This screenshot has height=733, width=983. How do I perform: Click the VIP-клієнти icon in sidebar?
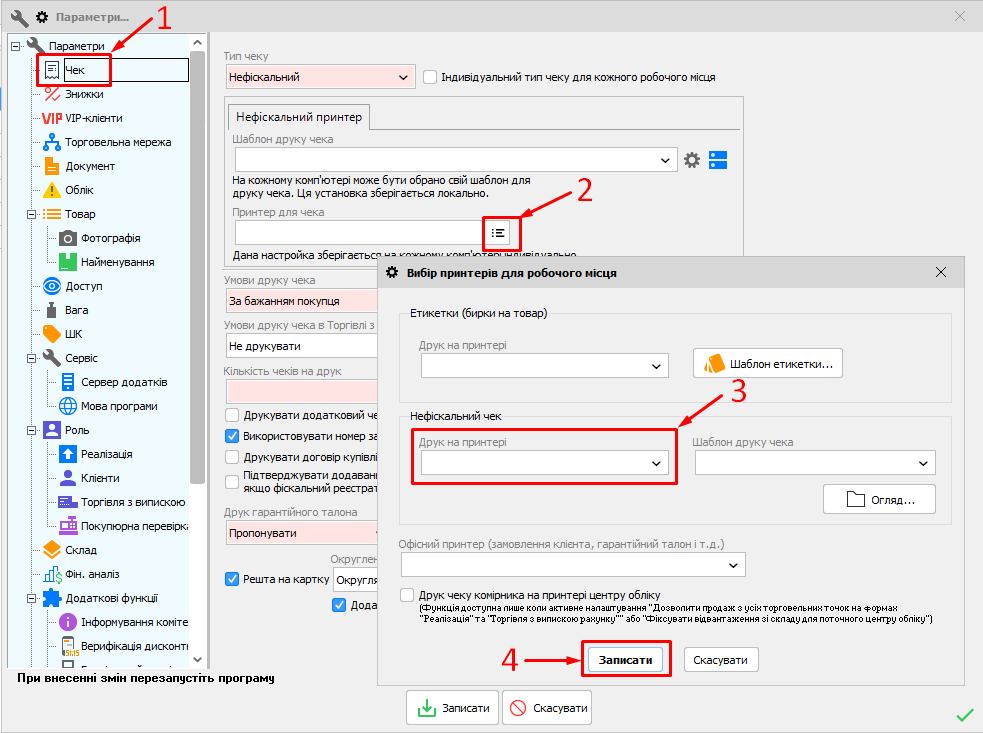pyautogui.click(x=52, y=118)
